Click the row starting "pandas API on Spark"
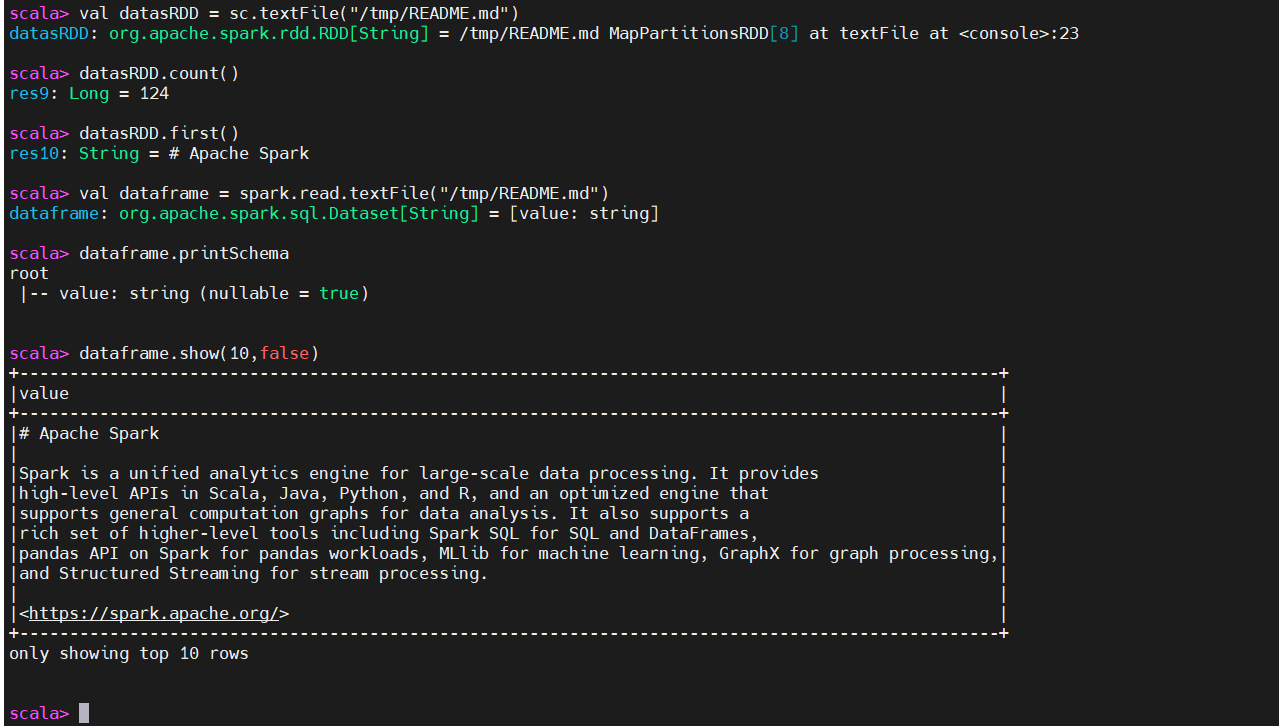Screen dimensions: 1279x726 pyautogui.click(x=509, y=553)
